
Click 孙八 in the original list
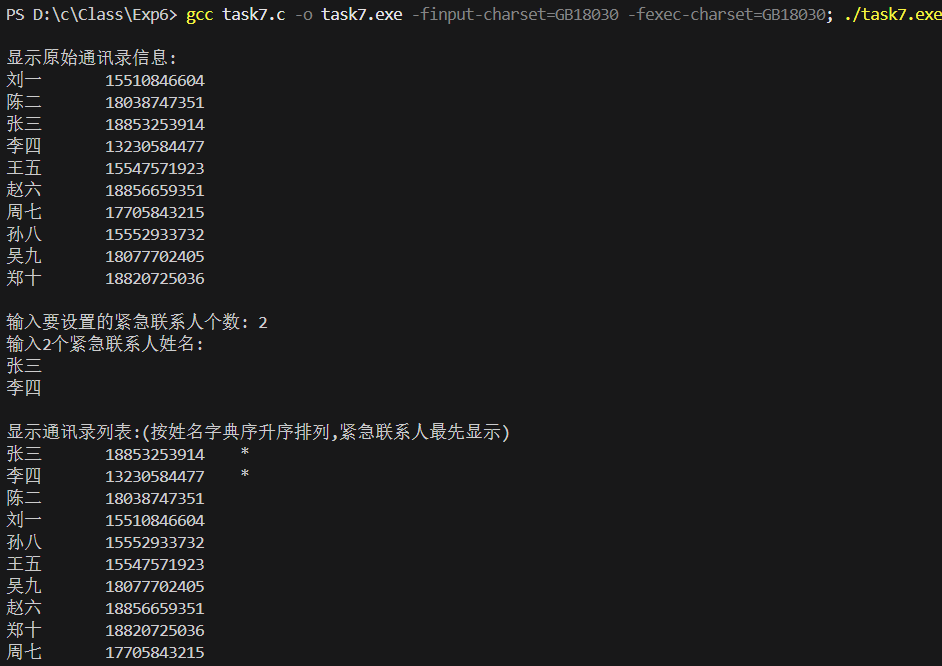coord(24,234)
